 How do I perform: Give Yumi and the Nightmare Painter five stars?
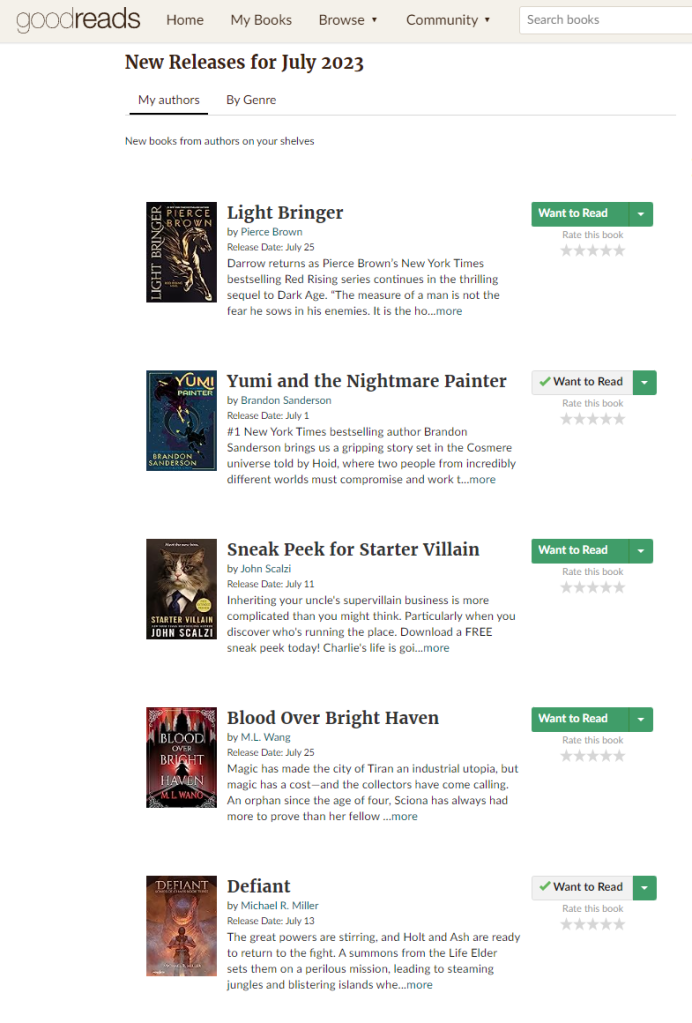tap(618, 419)
